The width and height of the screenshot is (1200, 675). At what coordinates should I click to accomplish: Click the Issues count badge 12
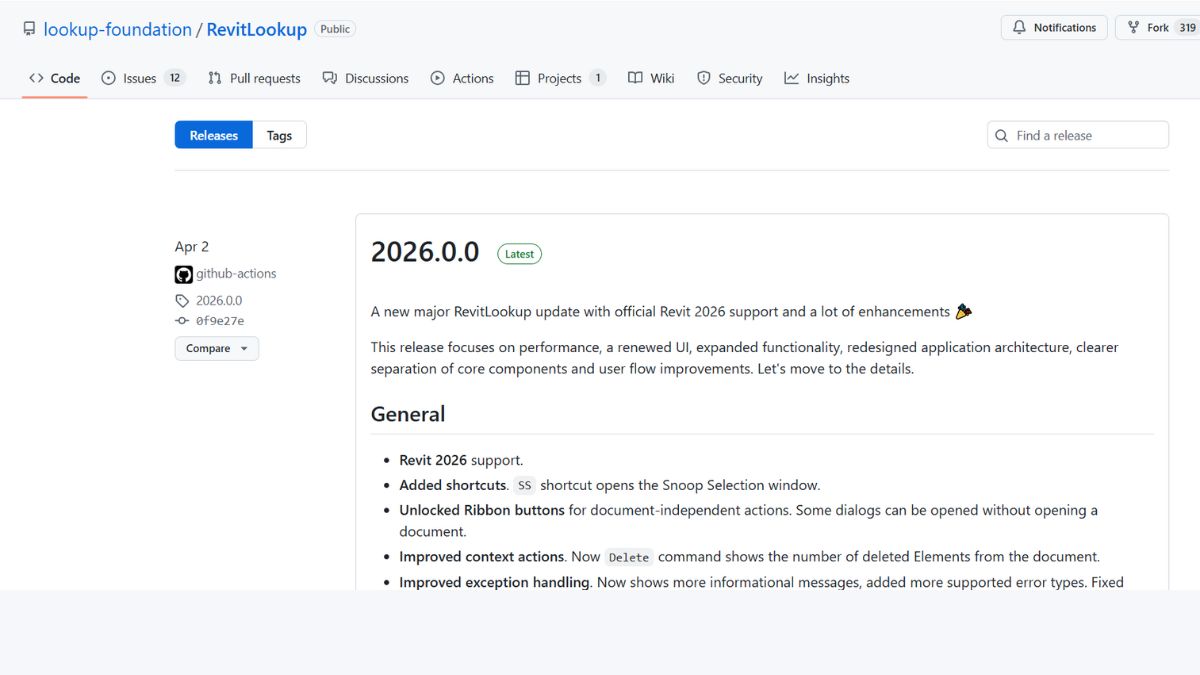[175, 78]
